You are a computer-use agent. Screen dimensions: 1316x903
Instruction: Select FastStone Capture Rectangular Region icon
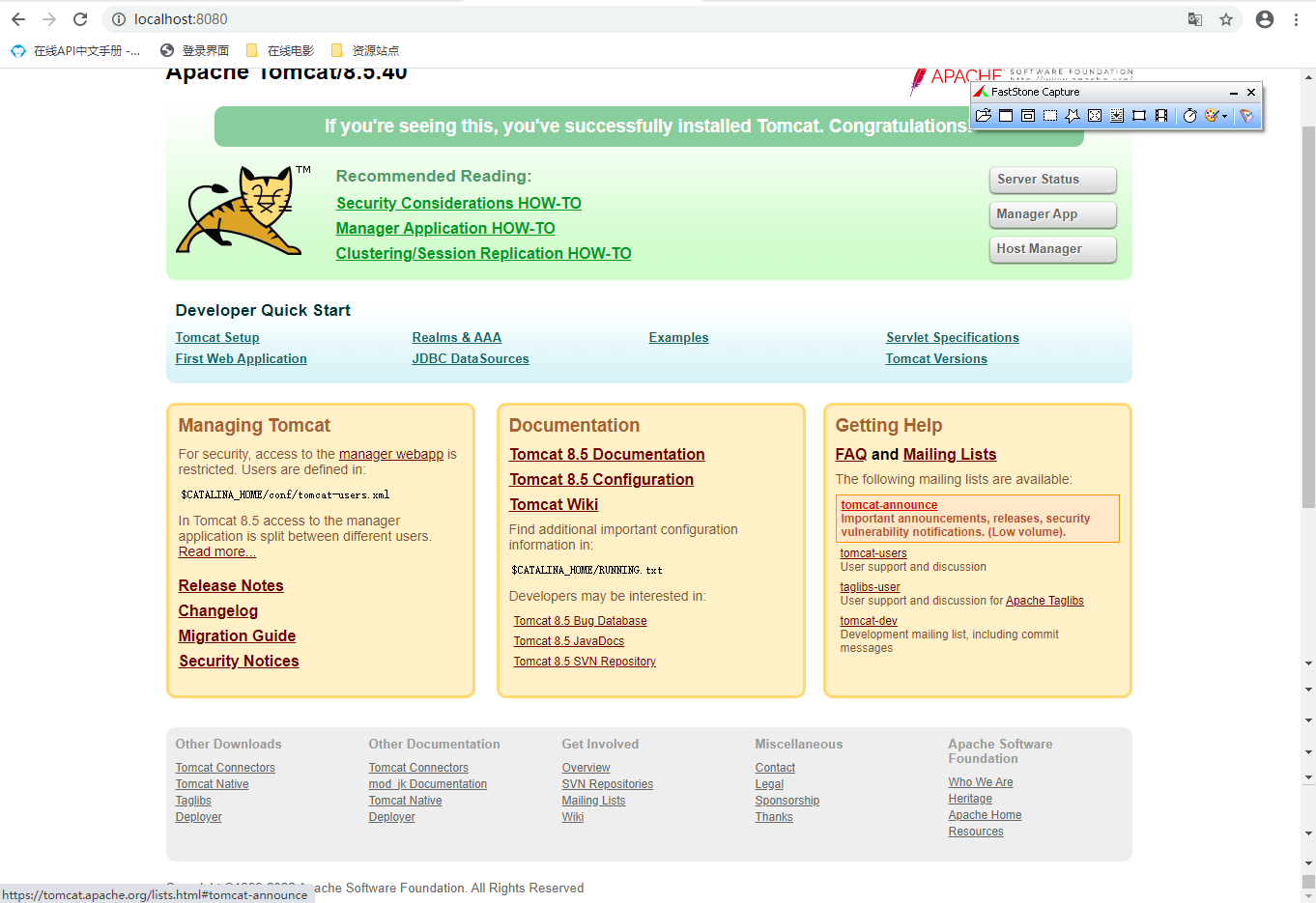[x=1050, y=116]
